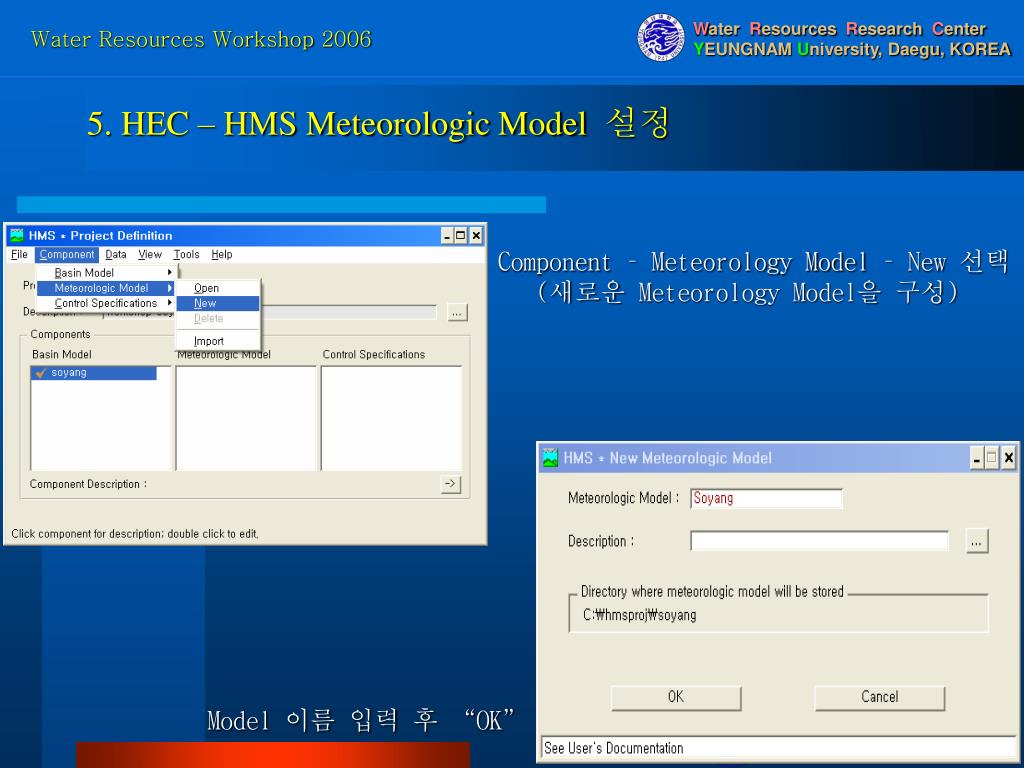Viewport: 1024px width, 768px height.
Task: Expand the Basin Model submenu
Action: [106, 272]
